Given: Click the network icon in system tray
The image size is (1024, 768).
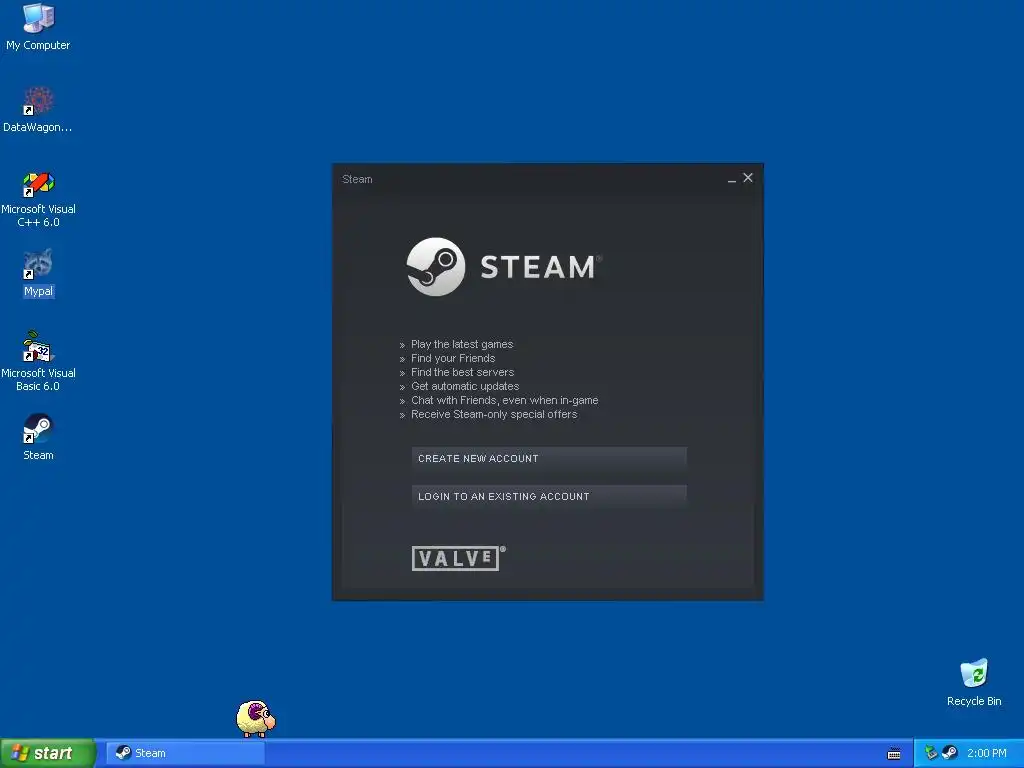Looking at the screenshot, I should tap(931, 753).
